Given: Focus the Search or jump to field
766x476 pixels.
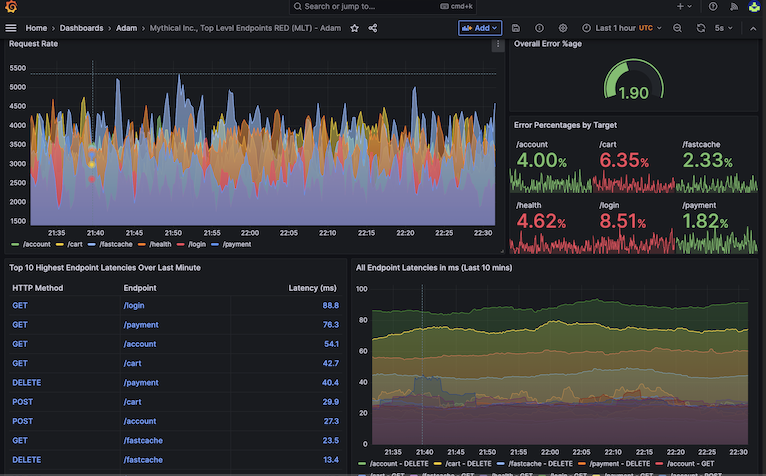Looking at the screenshot, I should click(x=383, y=6).
